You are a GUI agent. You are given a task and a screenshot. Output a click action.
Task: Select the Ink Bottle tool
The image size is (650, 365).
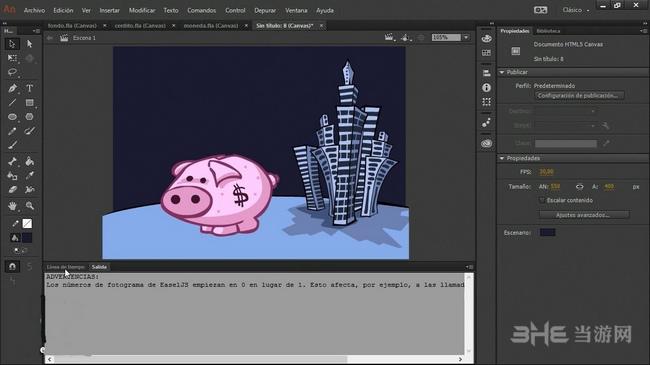[12, 176]
